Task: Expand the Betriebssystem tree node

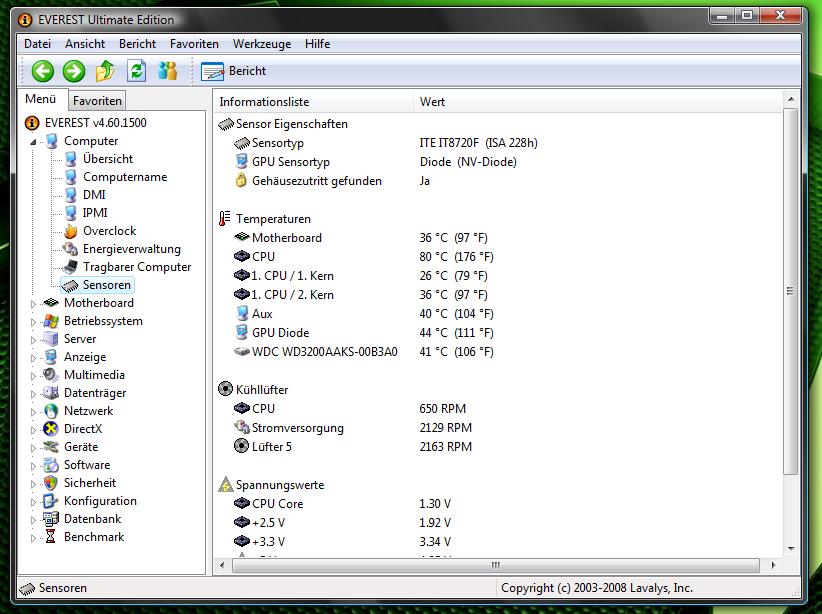Action: [x=33, y=321]
